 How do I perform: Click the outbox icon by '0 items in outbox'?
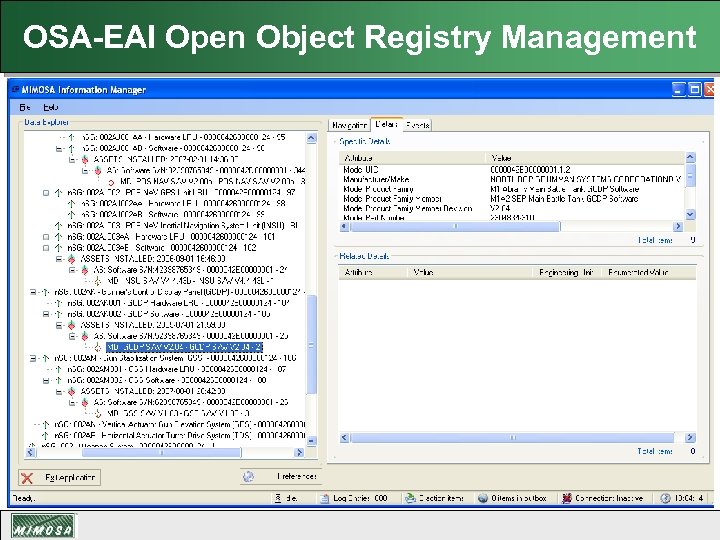483,498
